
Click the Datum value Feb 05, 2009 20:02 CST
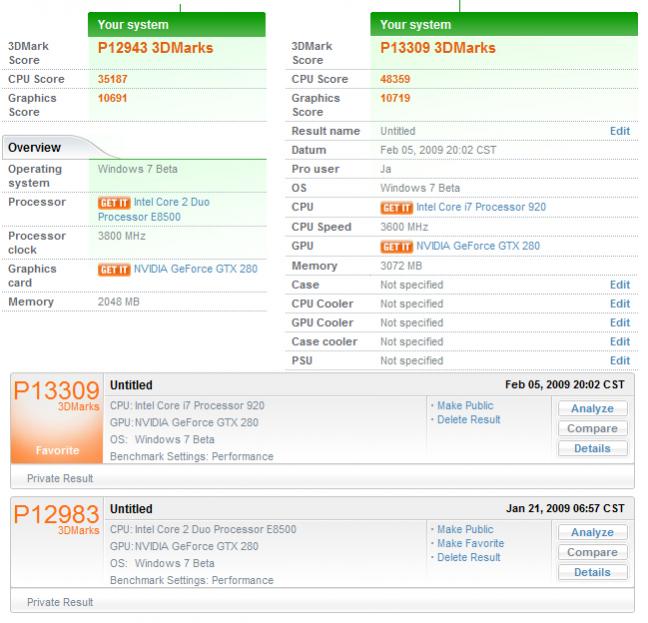coord(438,150)
